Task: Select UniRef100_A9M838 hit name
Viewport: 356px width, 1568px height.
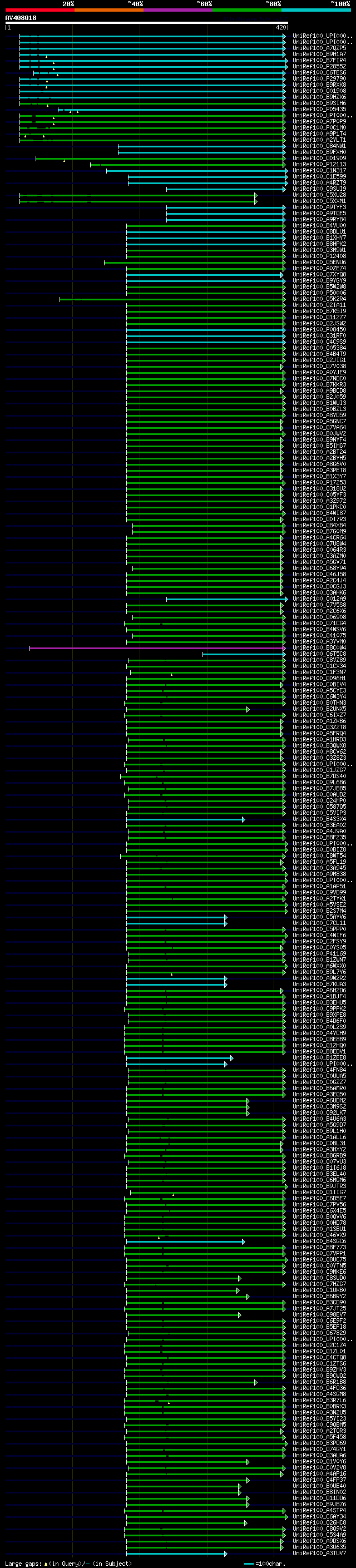Action: (319, 875)
